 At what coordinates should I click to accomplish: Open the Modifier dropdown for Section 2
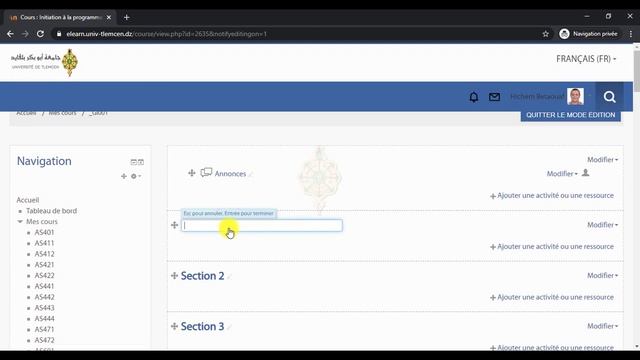point(602,276)
